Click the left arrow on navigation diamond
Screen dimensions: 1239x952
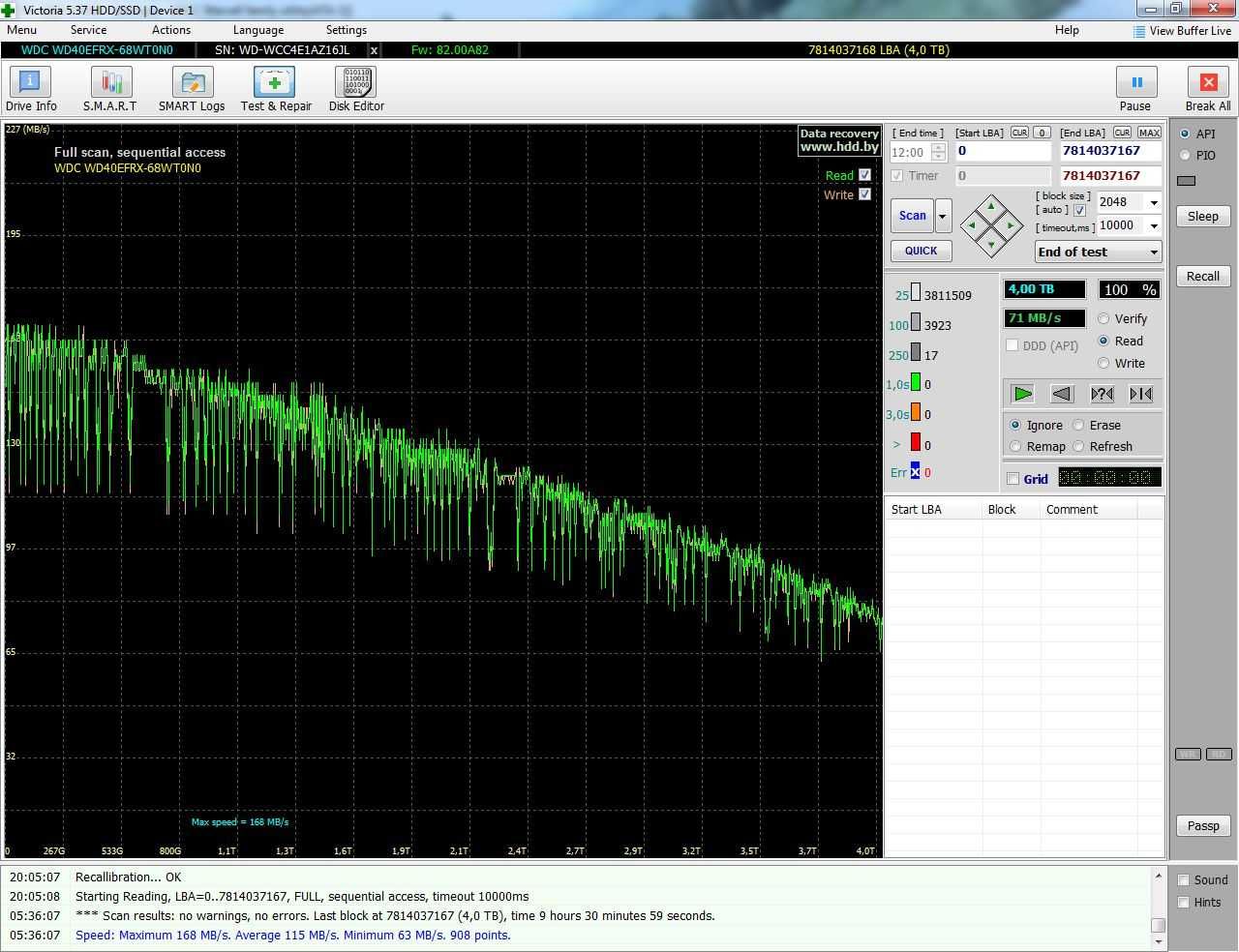(973, 225)
